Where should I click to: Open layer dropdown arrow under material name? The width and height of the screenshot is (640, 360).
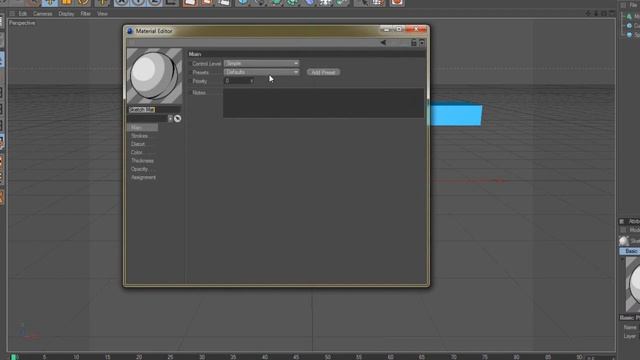[x=170, y=119]
